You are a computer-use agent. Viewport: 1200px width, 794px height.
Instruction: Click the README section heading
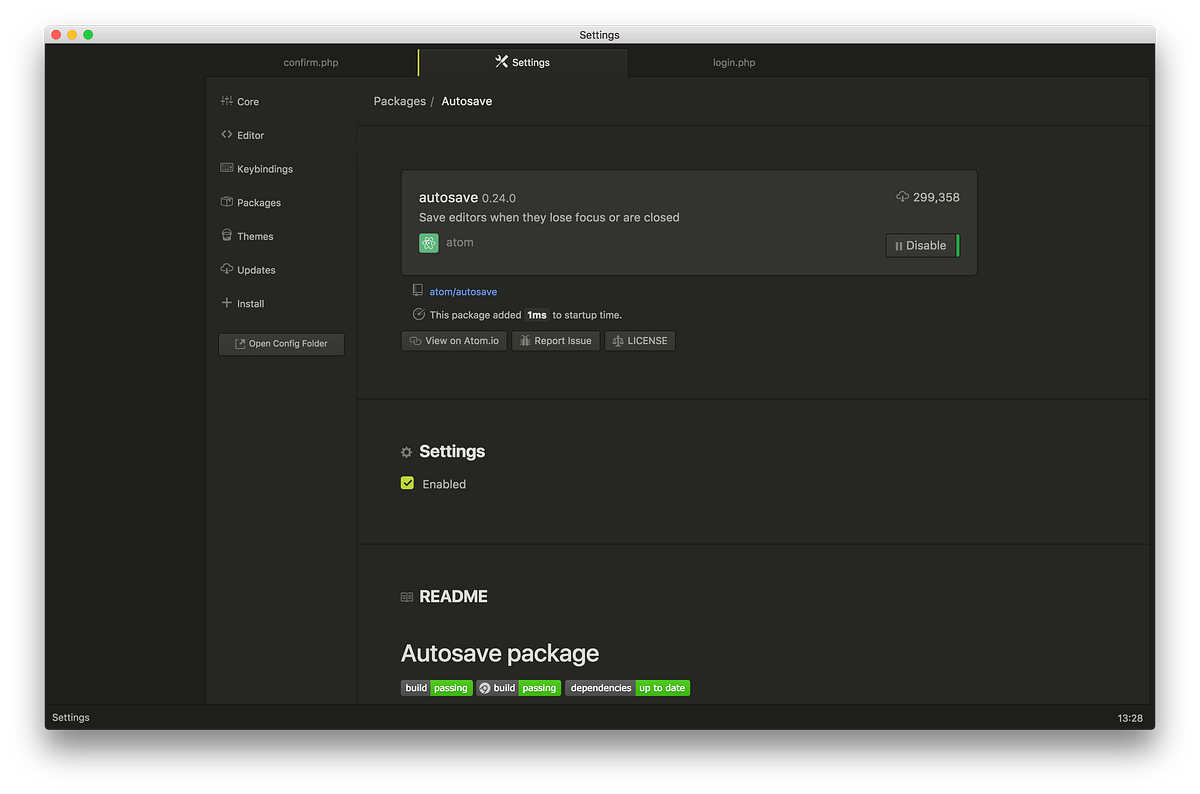[x=453, y=596]
